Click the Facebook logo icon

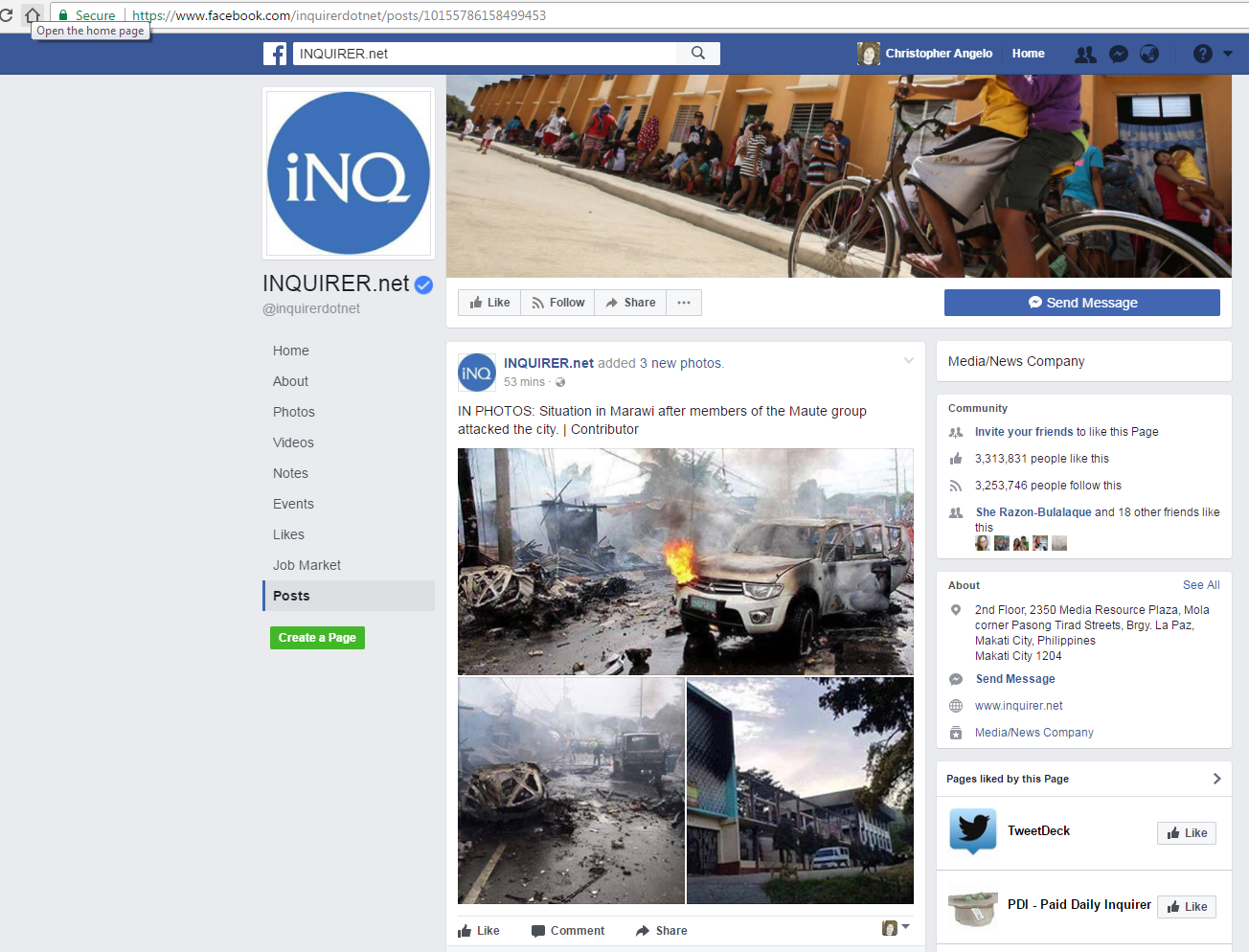[x=275, y=54]
